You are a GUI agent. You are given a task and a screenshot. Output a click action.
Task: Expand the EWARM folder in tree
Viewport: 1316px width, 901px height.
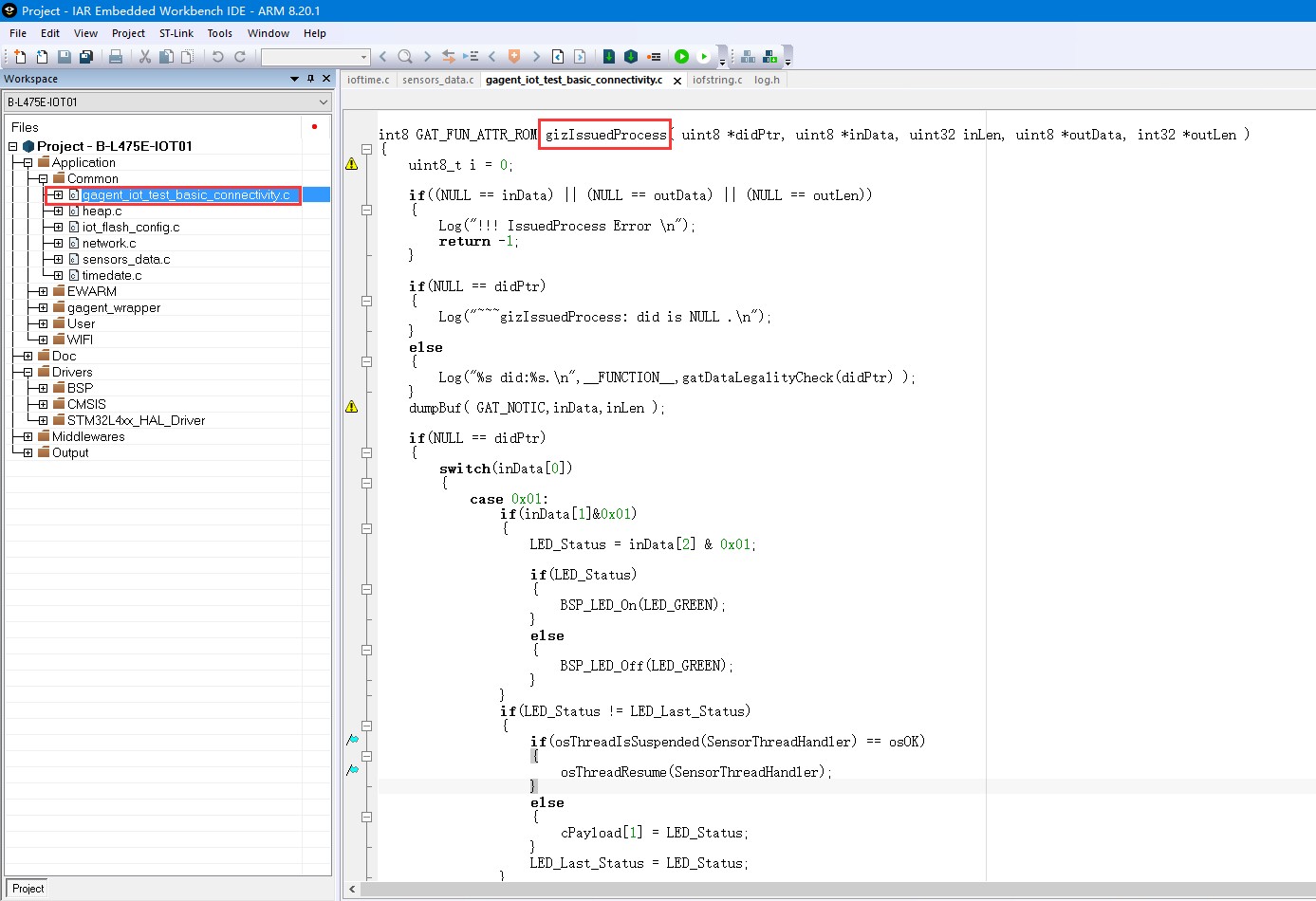[x=43, y=292]
